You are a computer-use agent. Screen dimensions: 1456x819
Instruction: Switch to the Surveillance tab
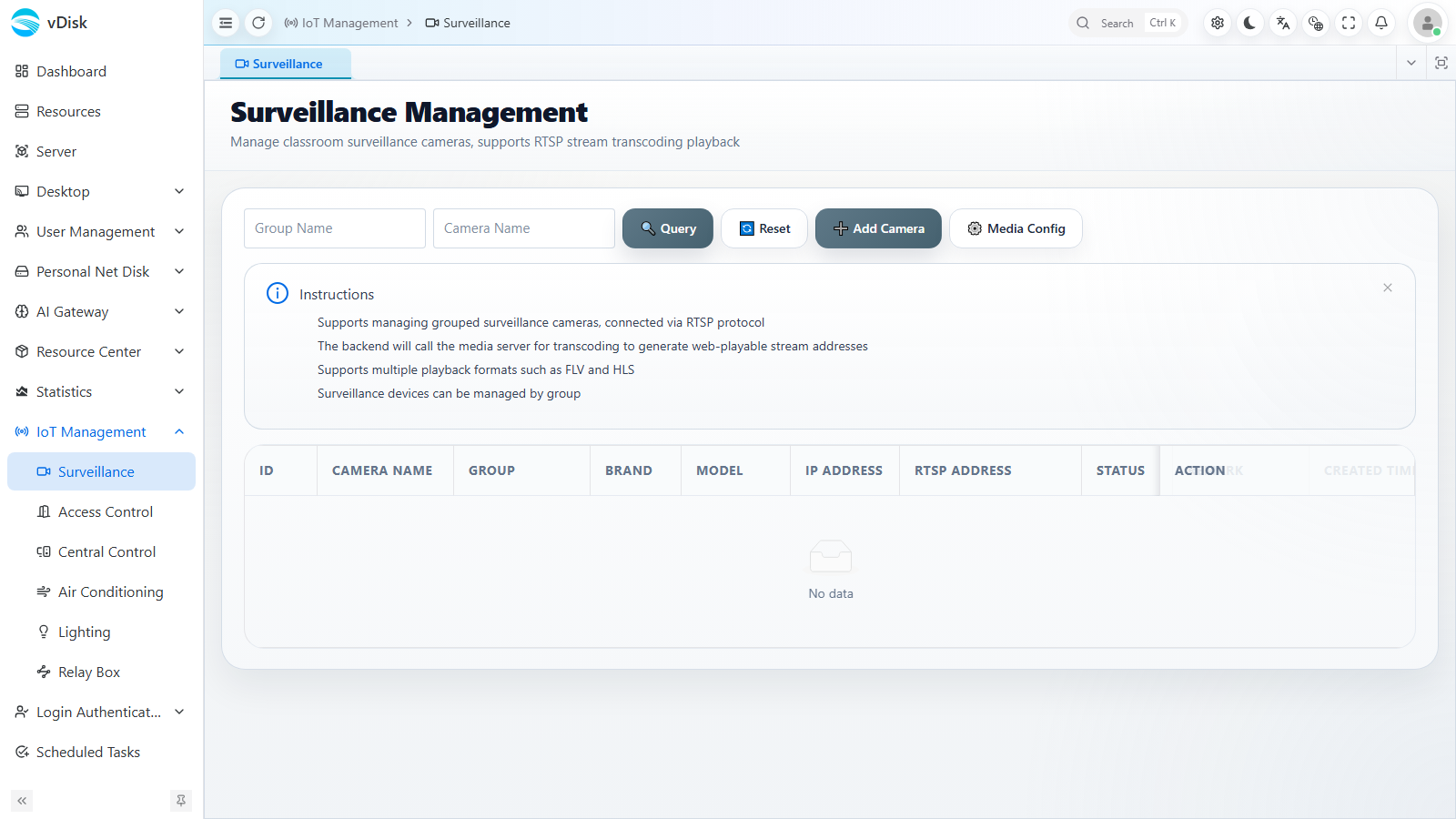coord(286,64)
